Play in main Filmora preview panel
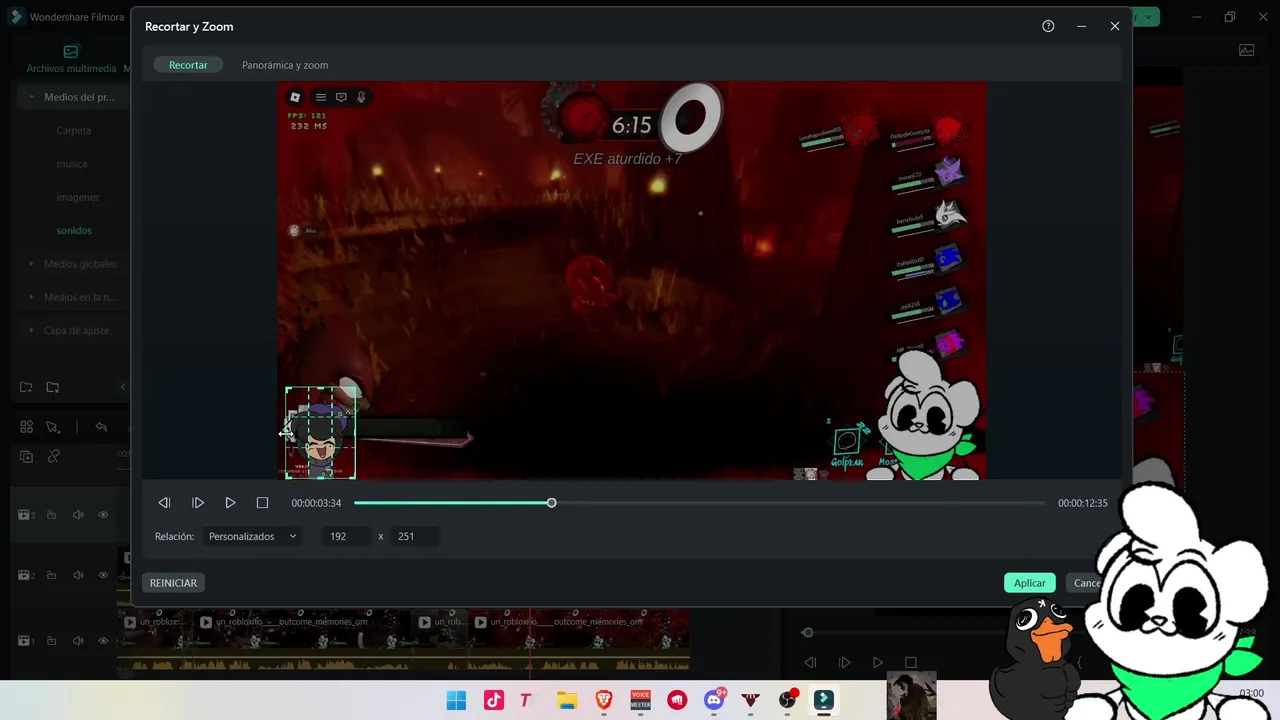The image size is (1280, 720). tap(878, 662)
